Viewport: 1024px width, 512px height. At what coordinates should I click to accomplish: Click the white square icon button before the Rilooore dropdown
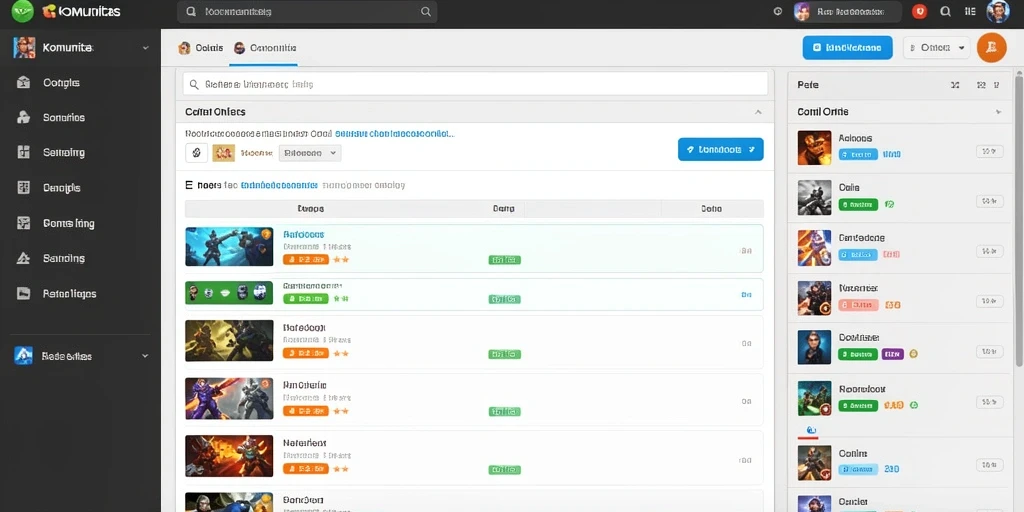tap(197, 153)
